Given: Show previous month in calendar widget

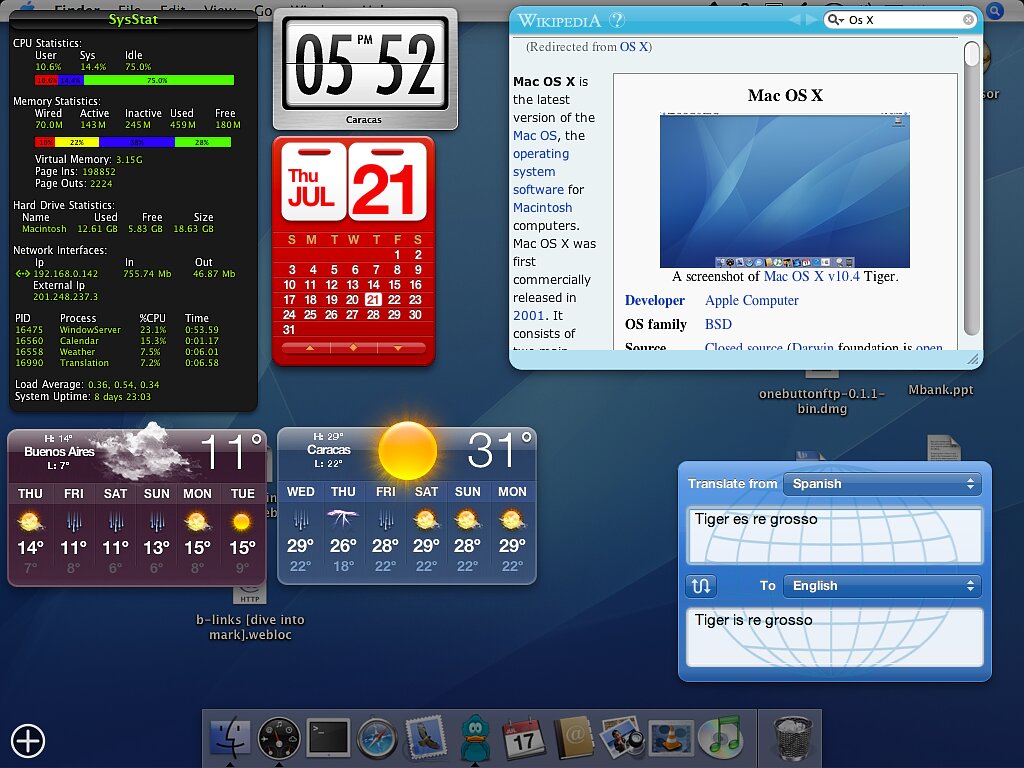Looking at the screenshot, I should pos(310,348).
